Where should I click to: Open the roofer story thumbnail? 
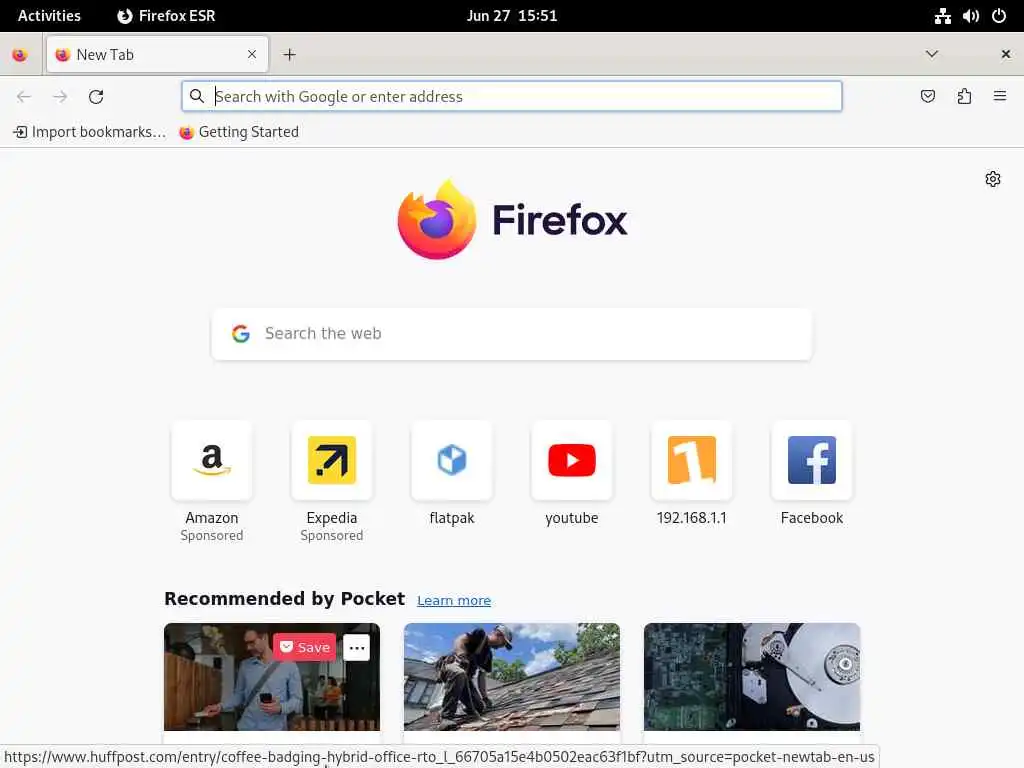[x=512, y=677]
